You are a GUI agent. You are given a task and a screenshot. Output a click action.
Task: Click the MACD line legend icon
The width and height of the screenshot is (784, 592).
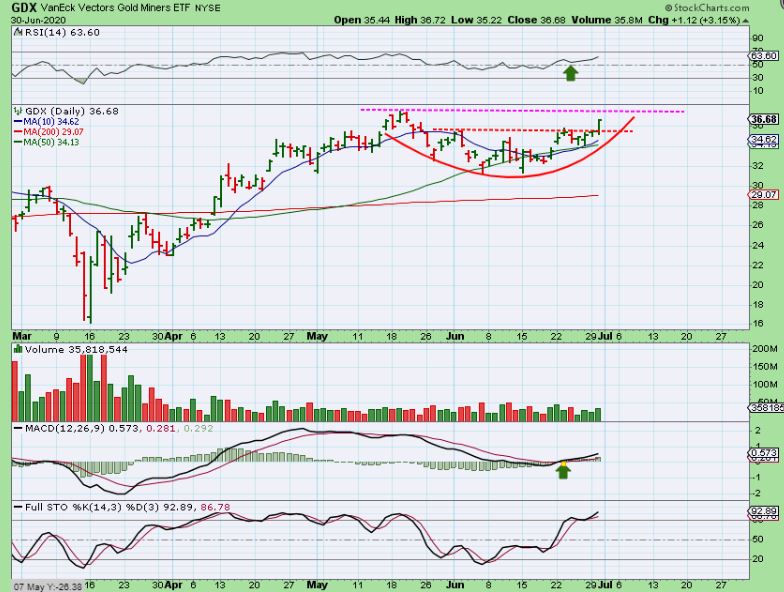[x=18, y=428]
